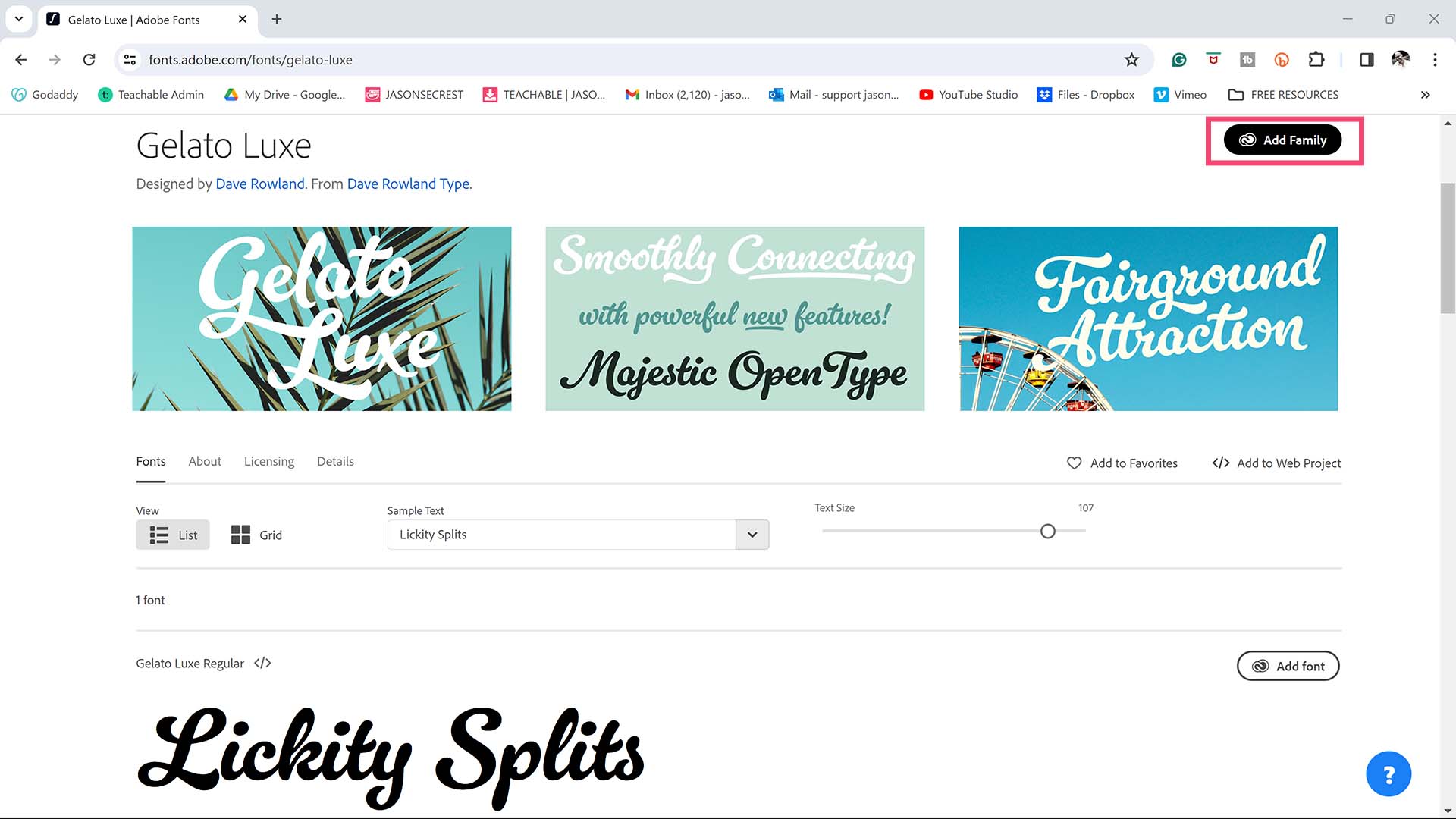Click Add to Web Project
The width and height of the screenshot is (1456, 819).
(x=1276, y=463)
